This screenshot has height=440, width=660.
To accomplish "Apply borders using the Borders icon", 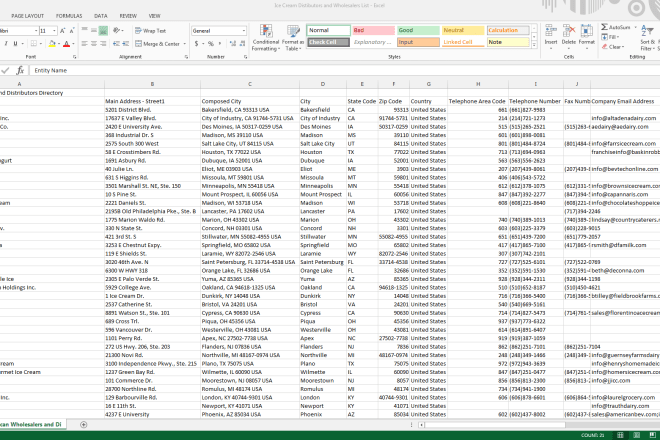I will [33, 44].
